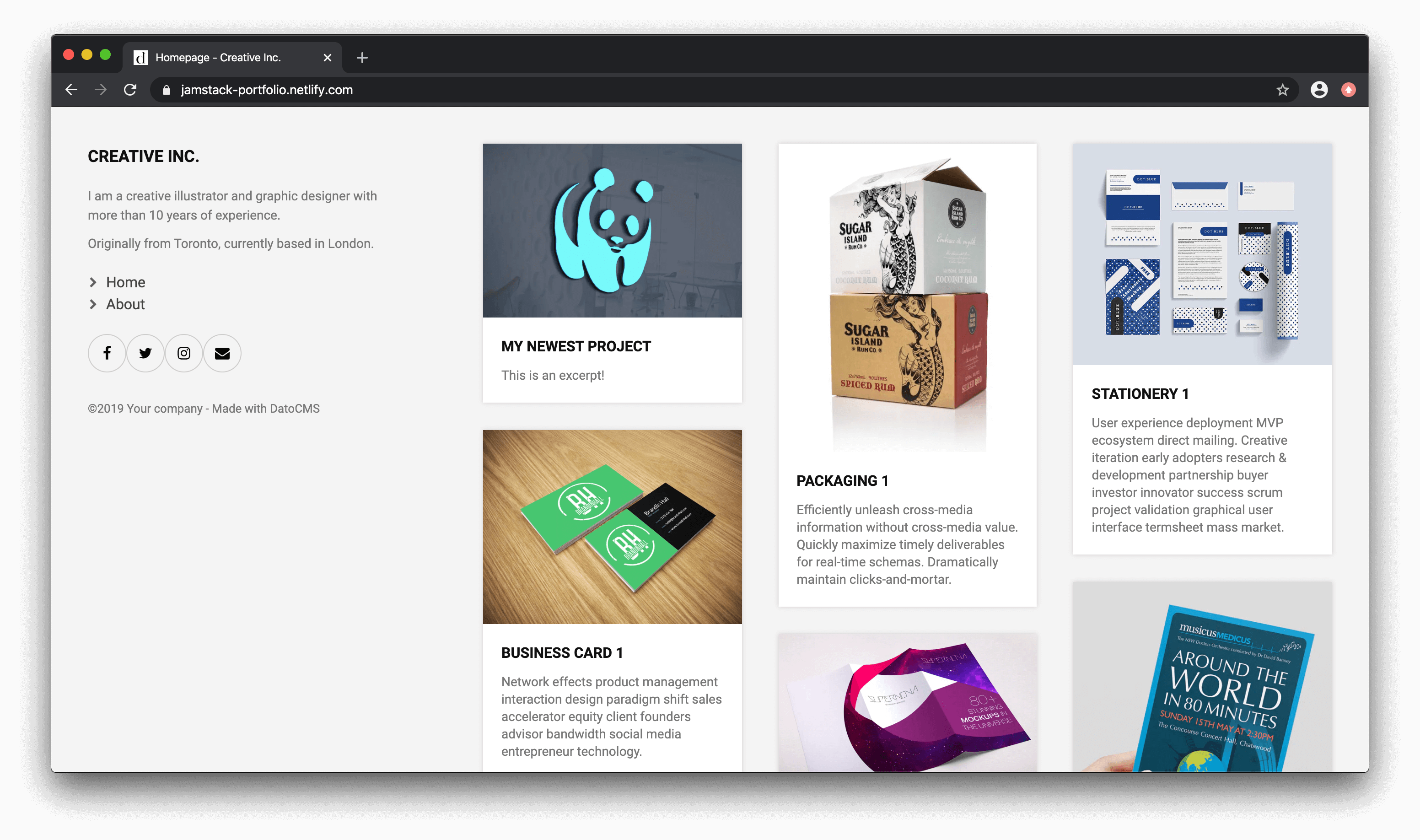Click the address bar URL
This screenshot has width=1420, height=840.
pos(267,90)
